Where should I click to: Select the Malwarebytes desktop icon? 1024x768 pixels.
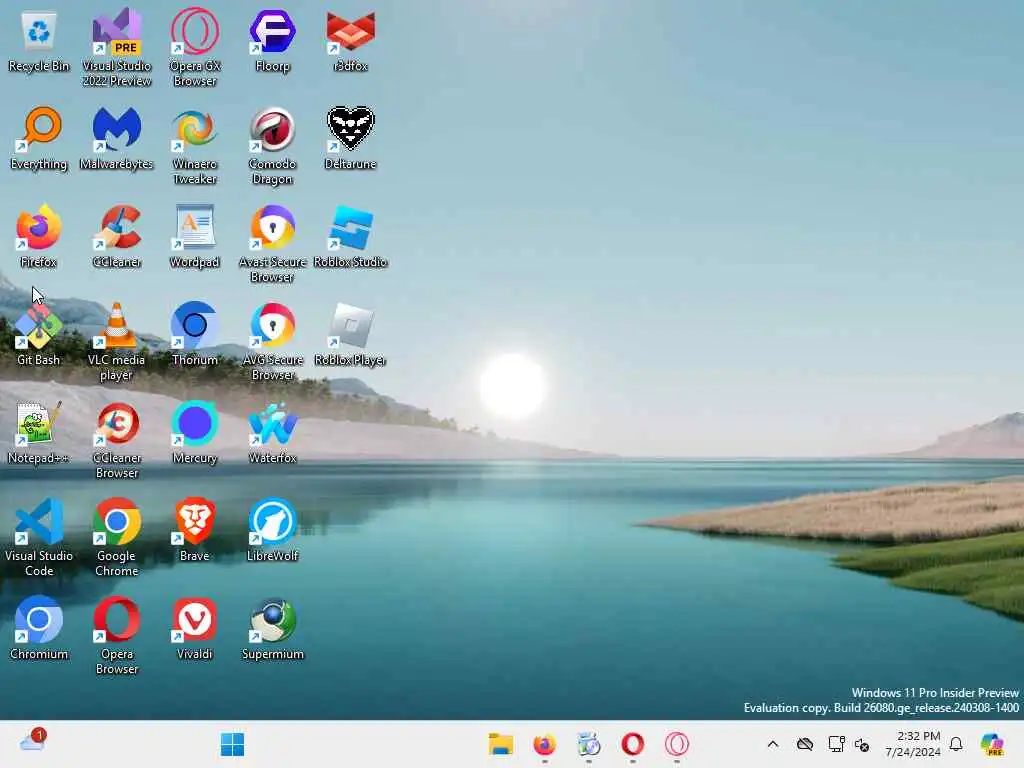[117, 138]
